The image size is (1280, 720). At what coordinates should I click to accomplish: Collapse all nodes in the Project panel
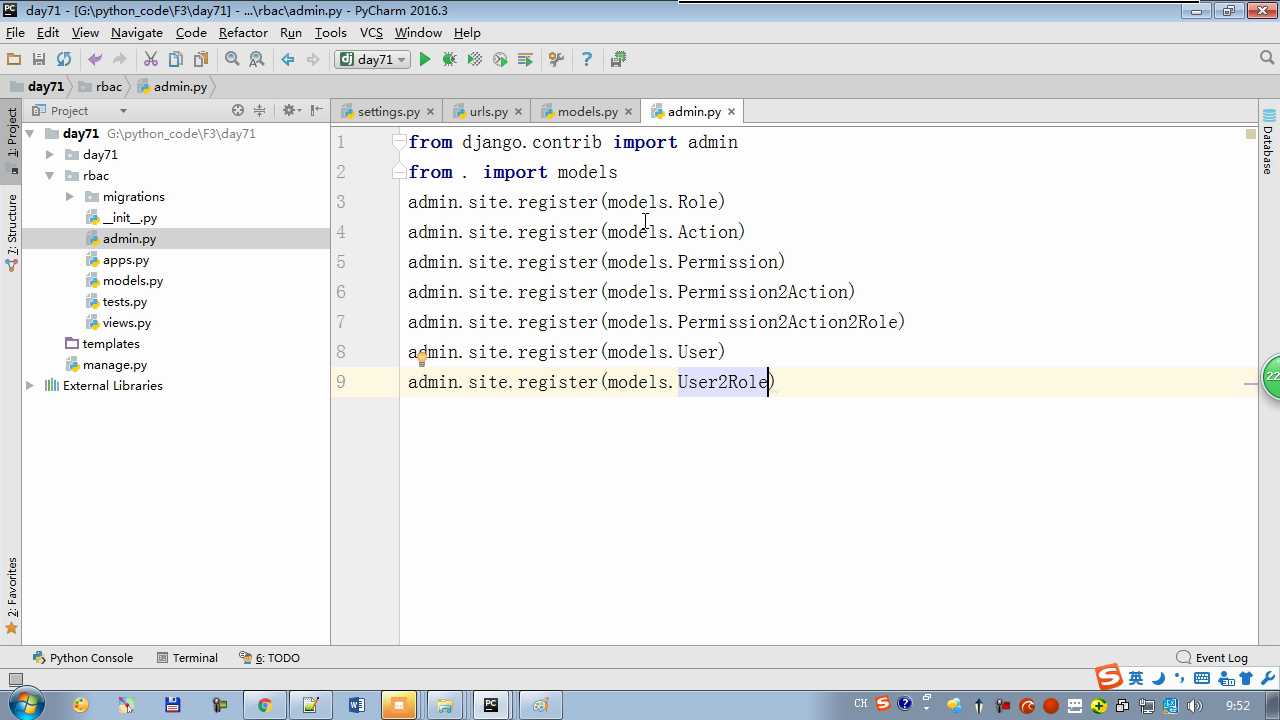click(x=260, y=111)
